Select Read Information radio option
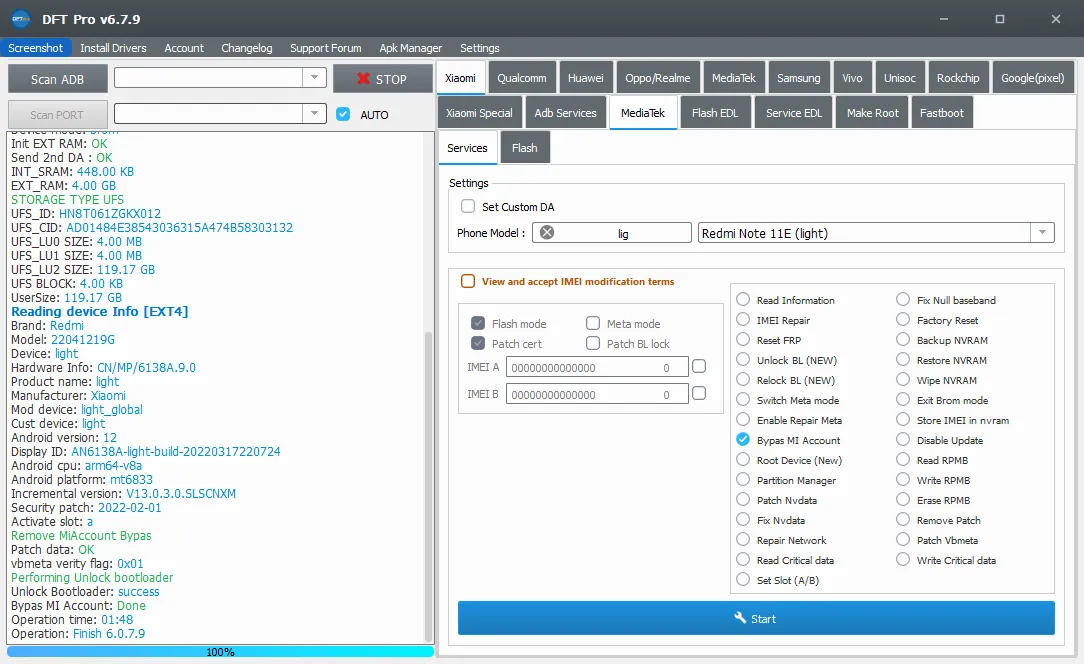 coord(743,300)
